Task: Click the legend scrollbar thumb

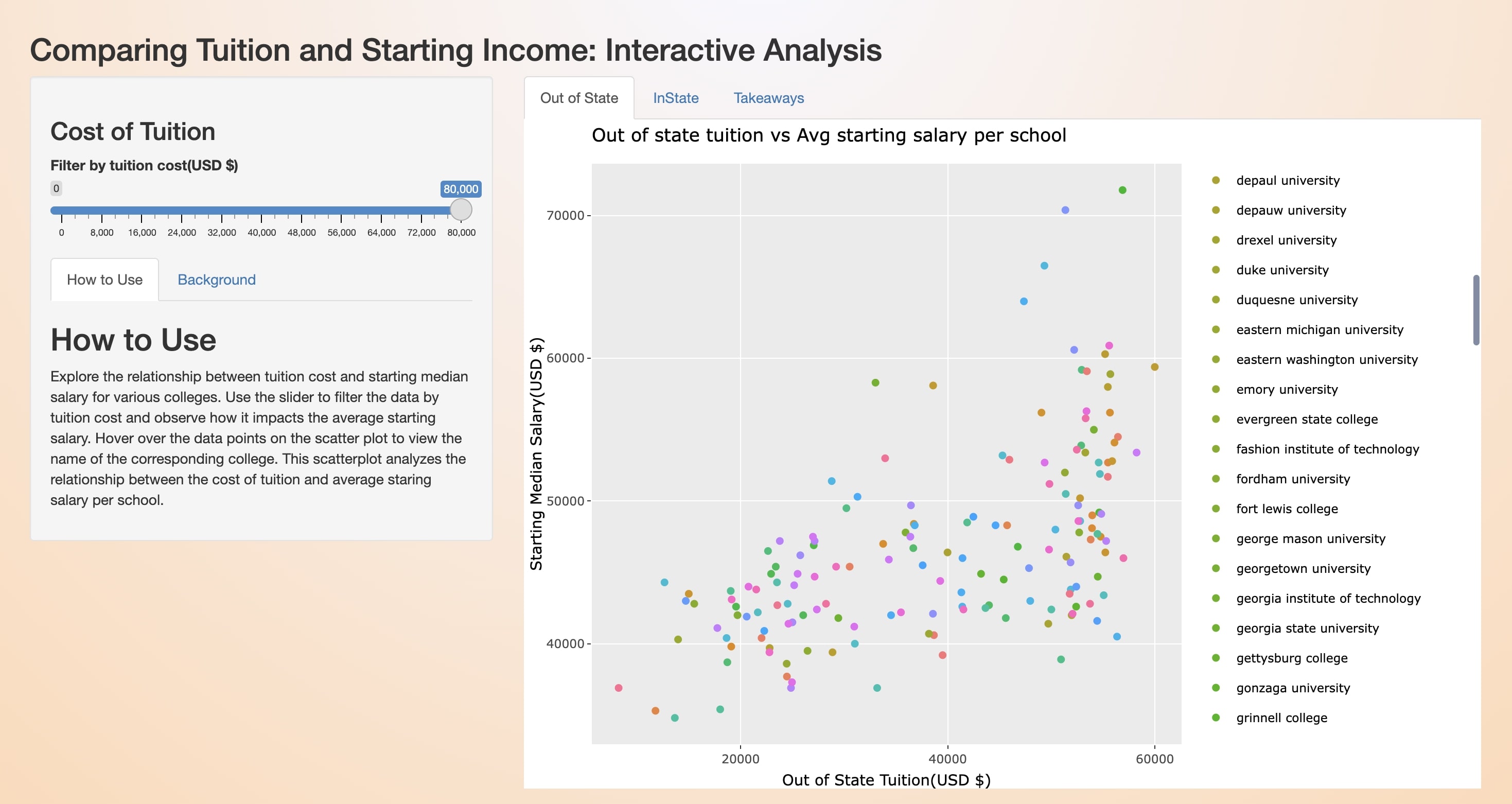Action: coord(1475,310)
